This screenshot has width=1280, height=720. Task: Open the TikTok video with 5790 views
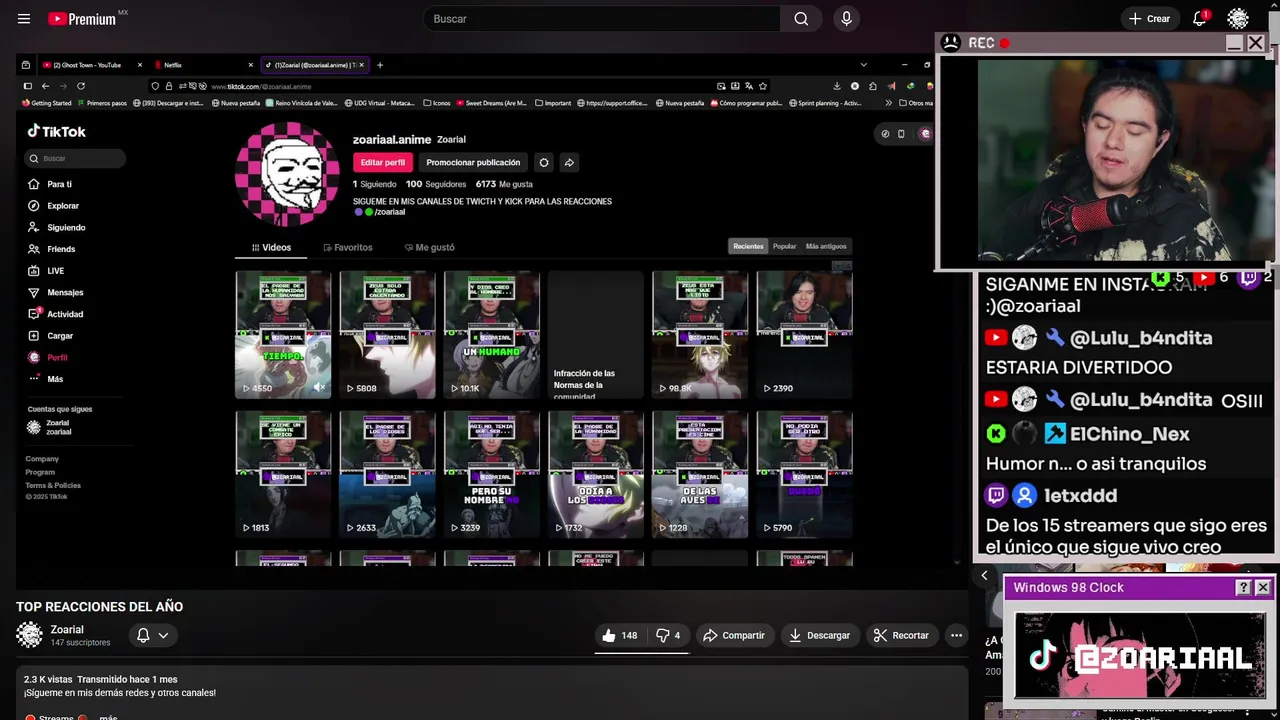(805, 474)
